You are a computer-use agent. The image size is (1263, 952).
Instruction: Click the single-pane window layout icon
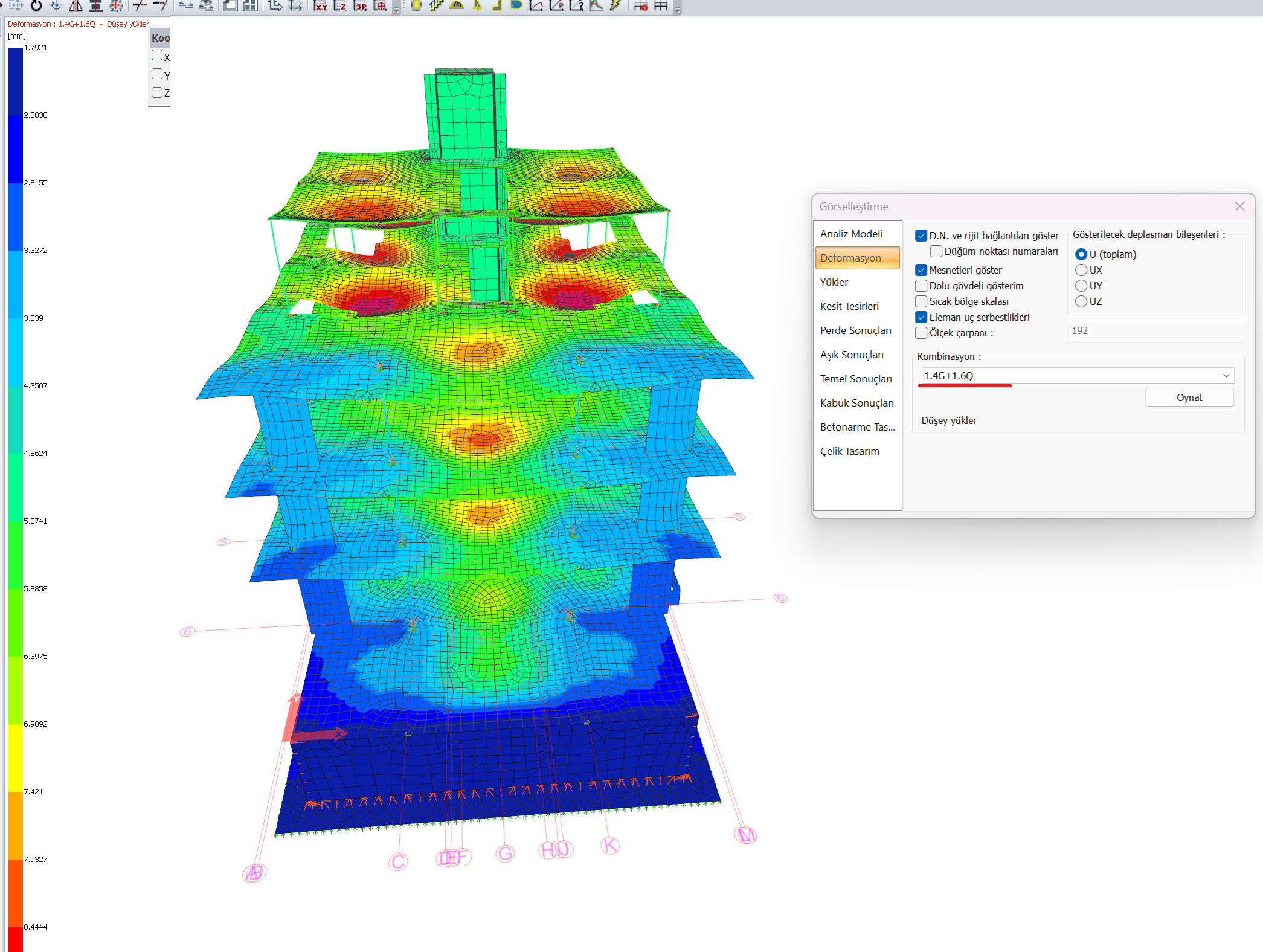tap(230, 6)
